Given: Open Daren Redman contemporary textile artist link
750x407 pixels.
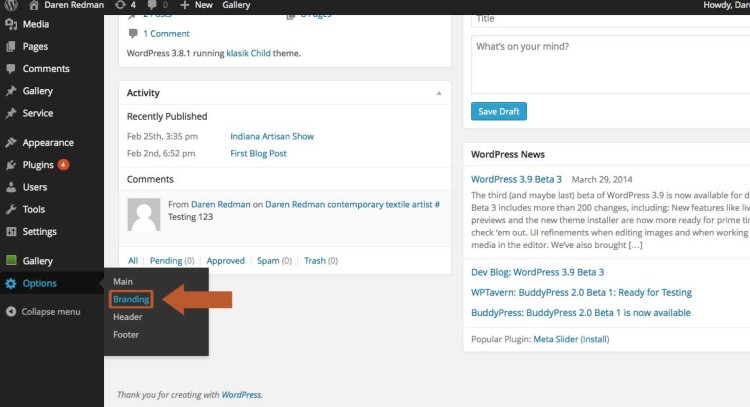Looking at the screenshot, I should tap(352, 204).
